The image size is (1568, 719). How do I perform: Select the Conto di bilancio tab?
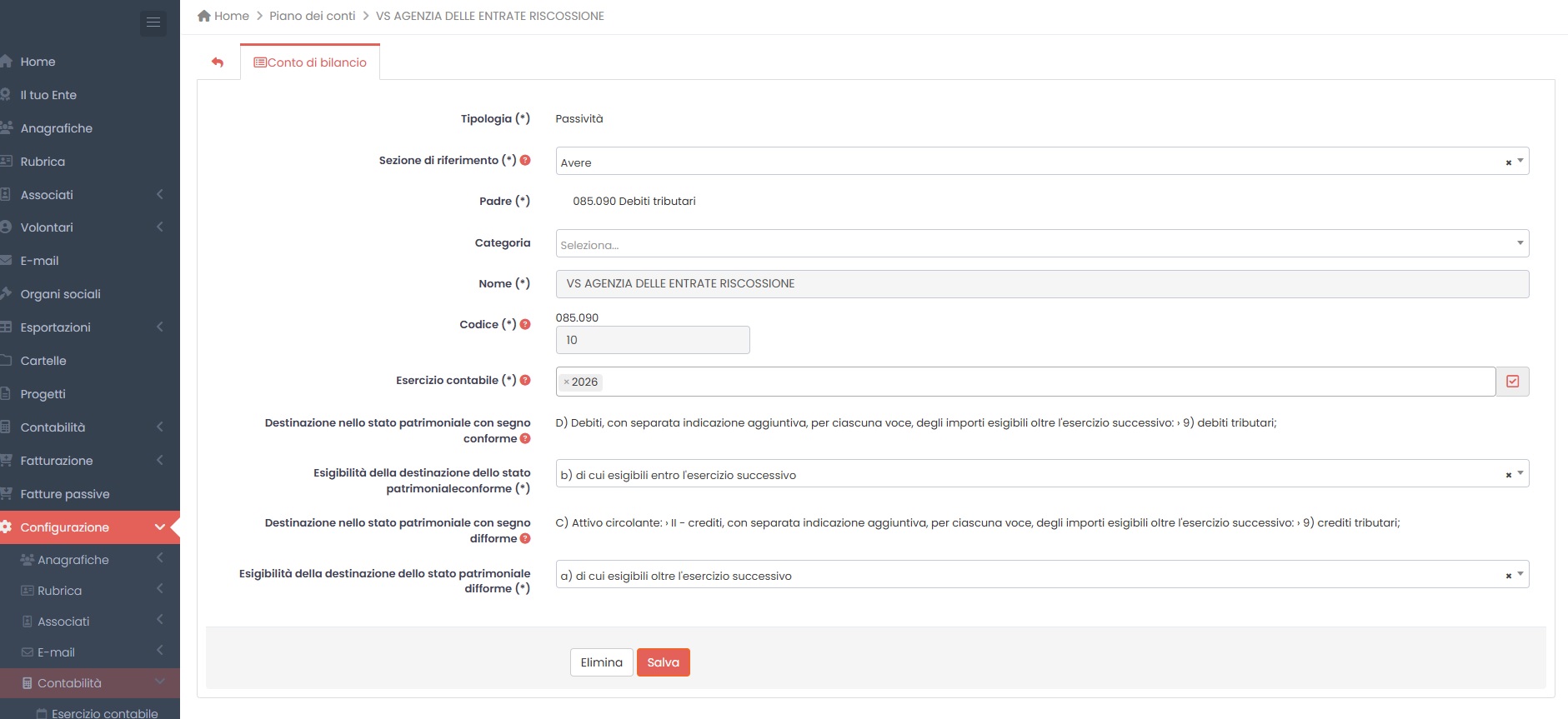pos(310,62)
